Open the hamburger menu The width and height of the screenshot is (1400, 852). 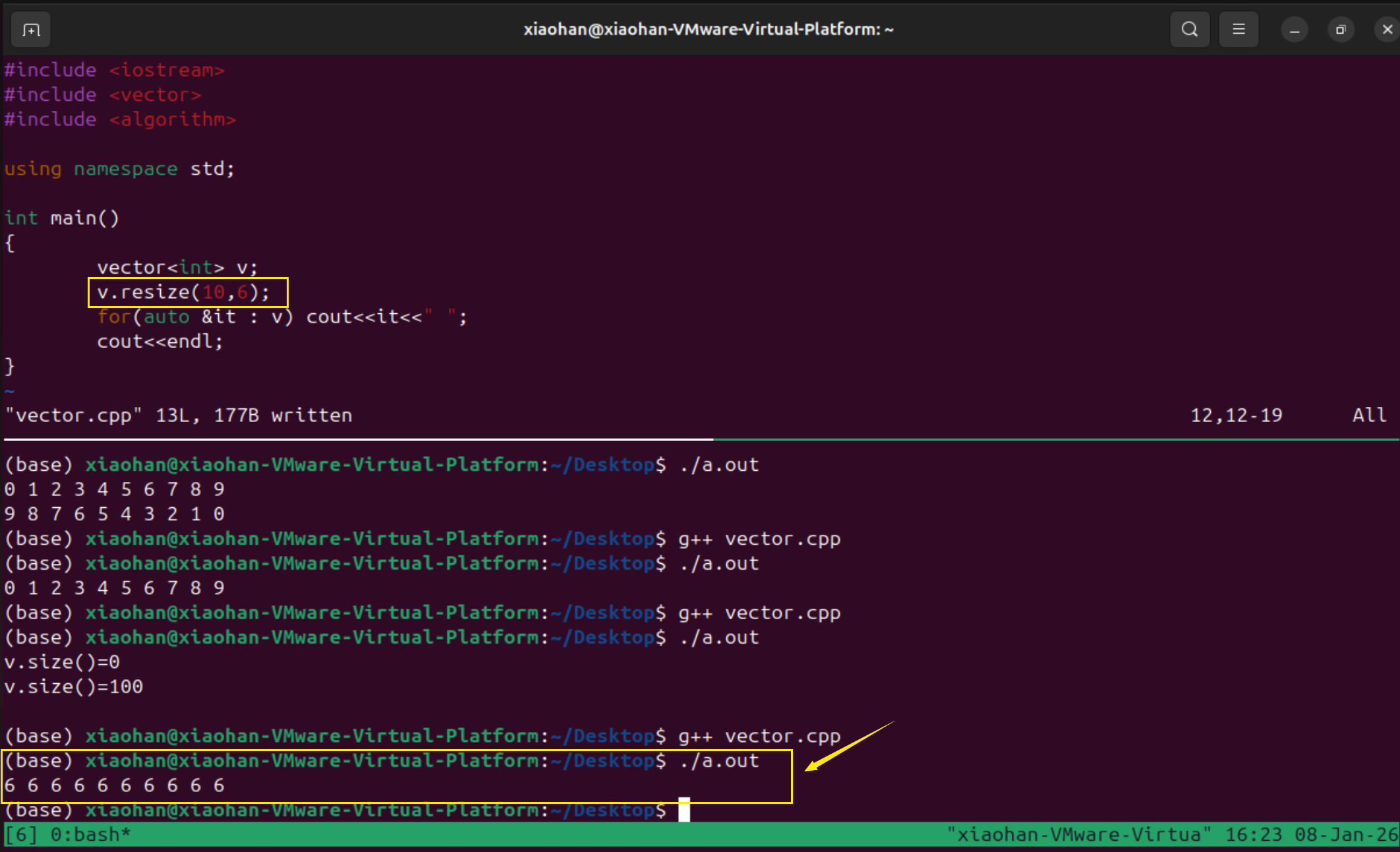1239,30
